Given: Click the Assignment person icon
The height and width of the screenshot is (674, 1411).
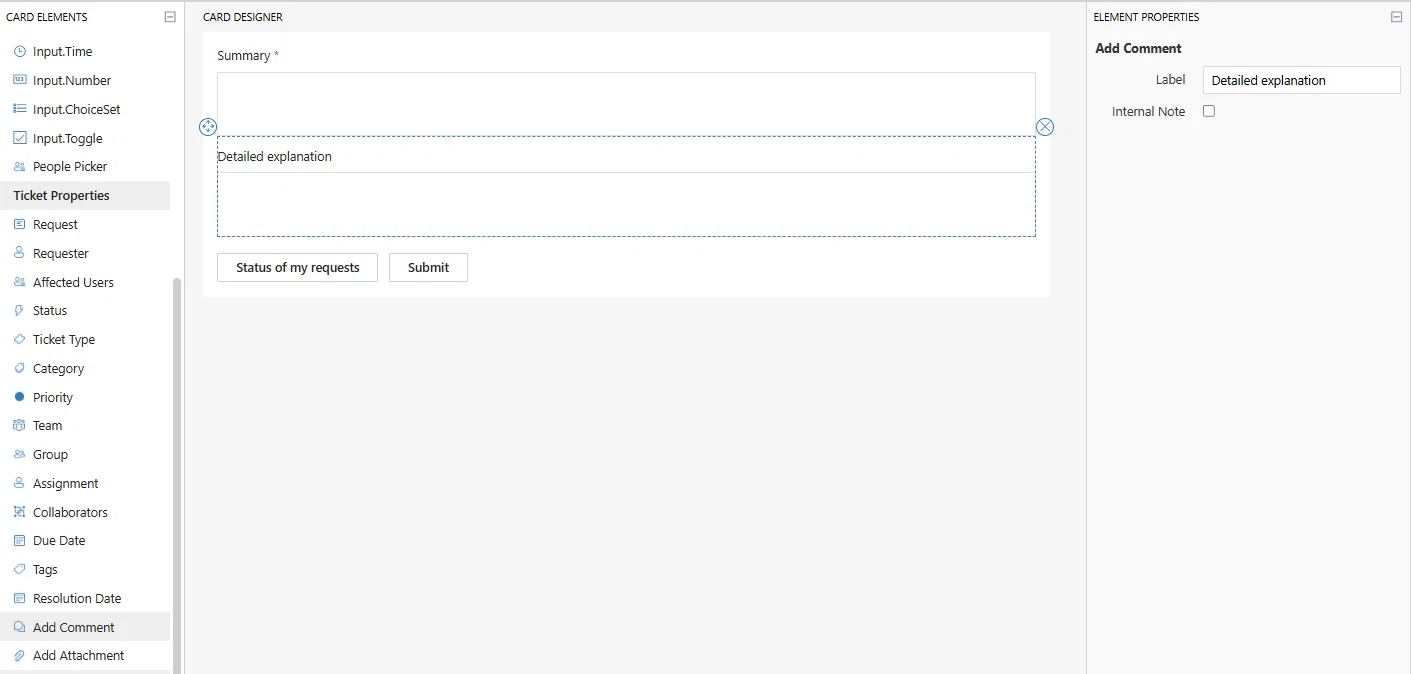Looking at the screenshot, I should (x=19, y=483).
